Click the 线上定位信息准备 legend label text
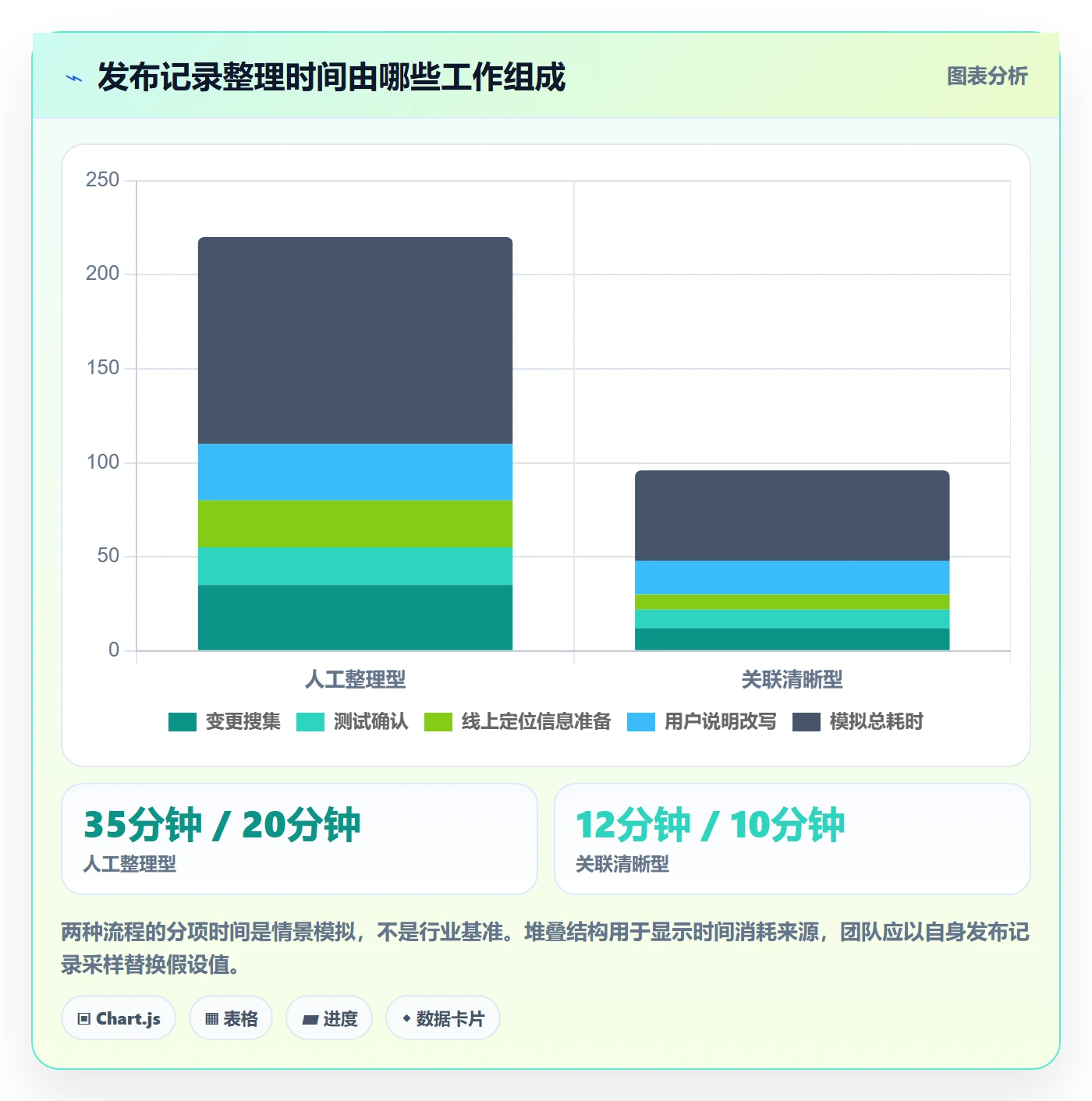This screenshot has width=1092, height=1101. coord(536,722)
